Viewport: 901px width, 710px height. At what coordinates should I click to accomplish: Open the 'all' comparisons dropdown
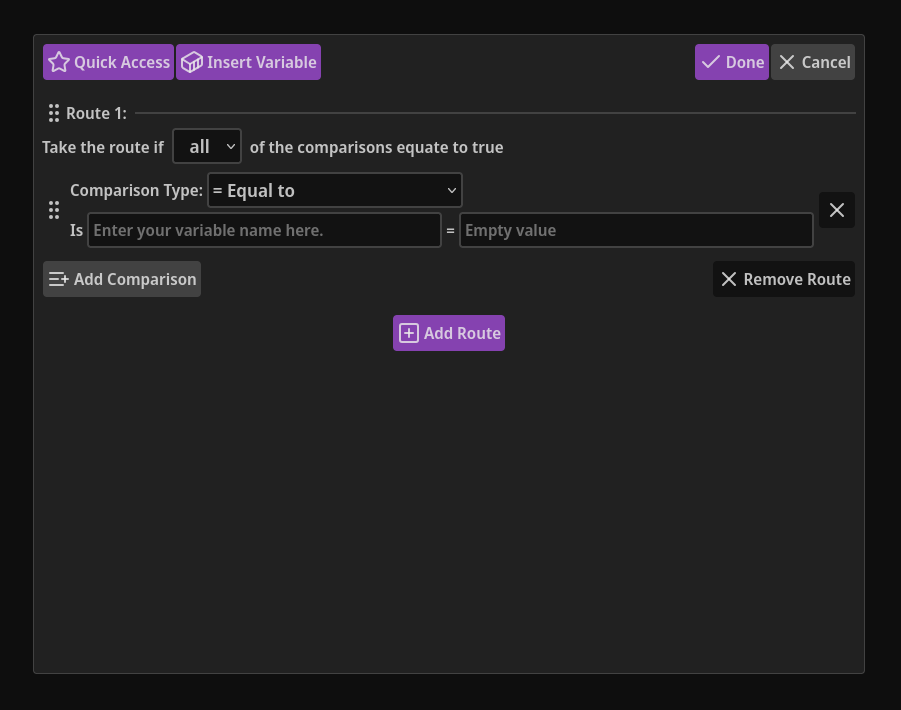pyautogui.click(x=207, y=146)
